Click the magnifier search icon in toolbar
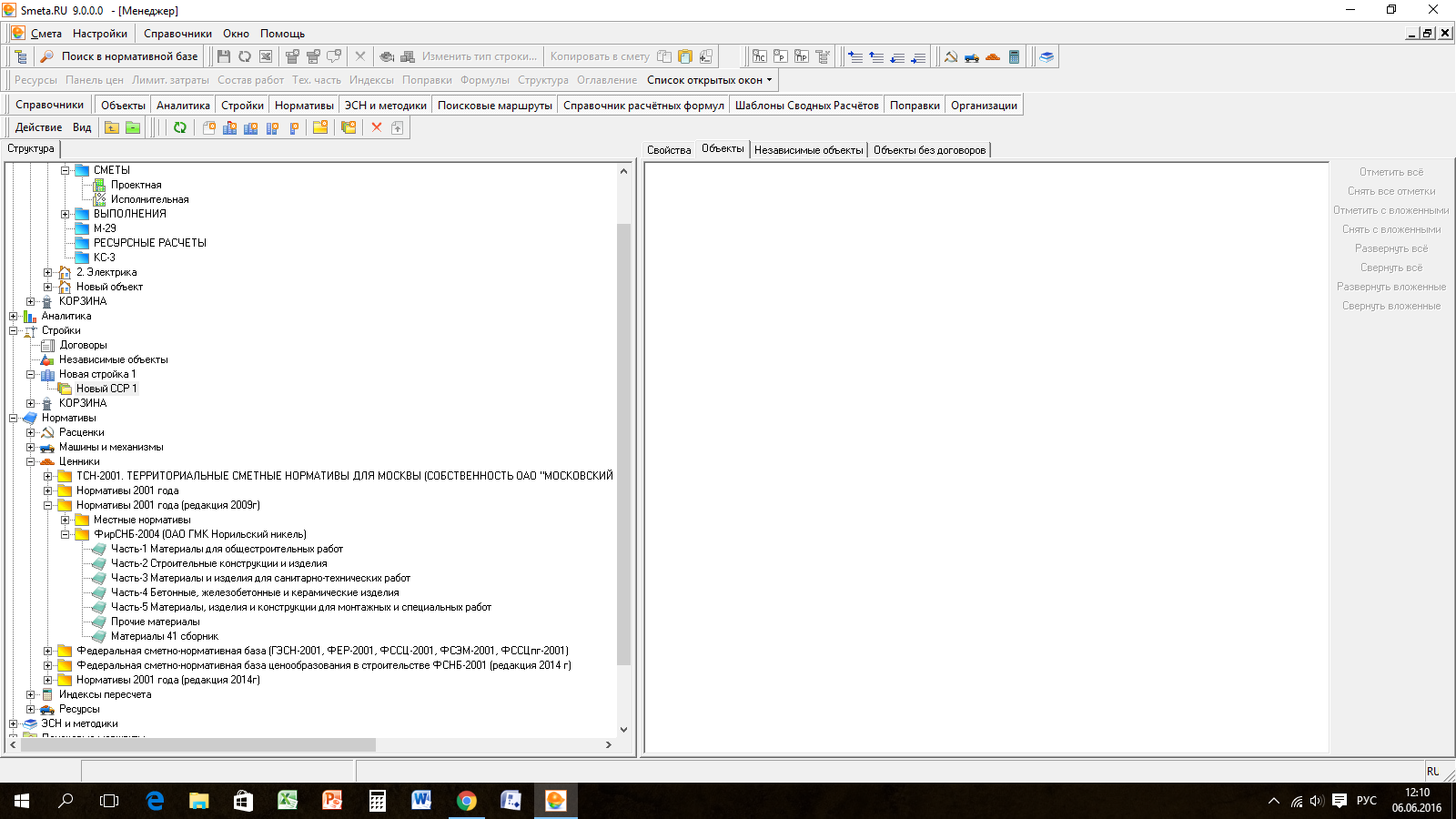 (46, 56)
